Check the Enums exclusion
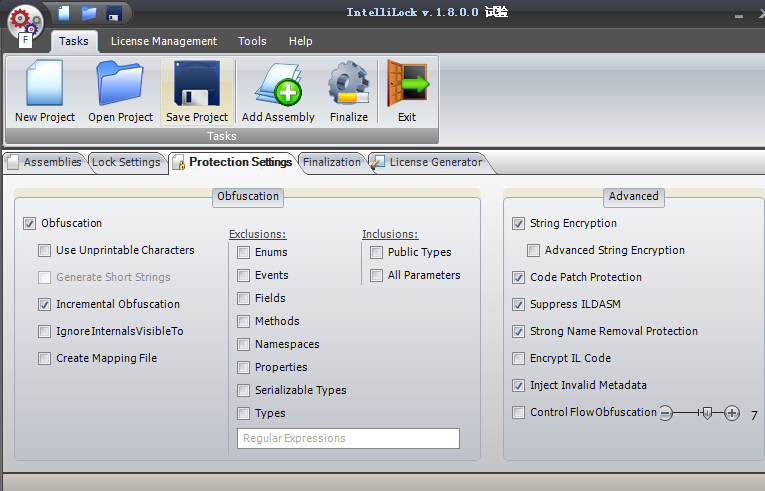Screen dimensions: 765x491 pos(243,252)
